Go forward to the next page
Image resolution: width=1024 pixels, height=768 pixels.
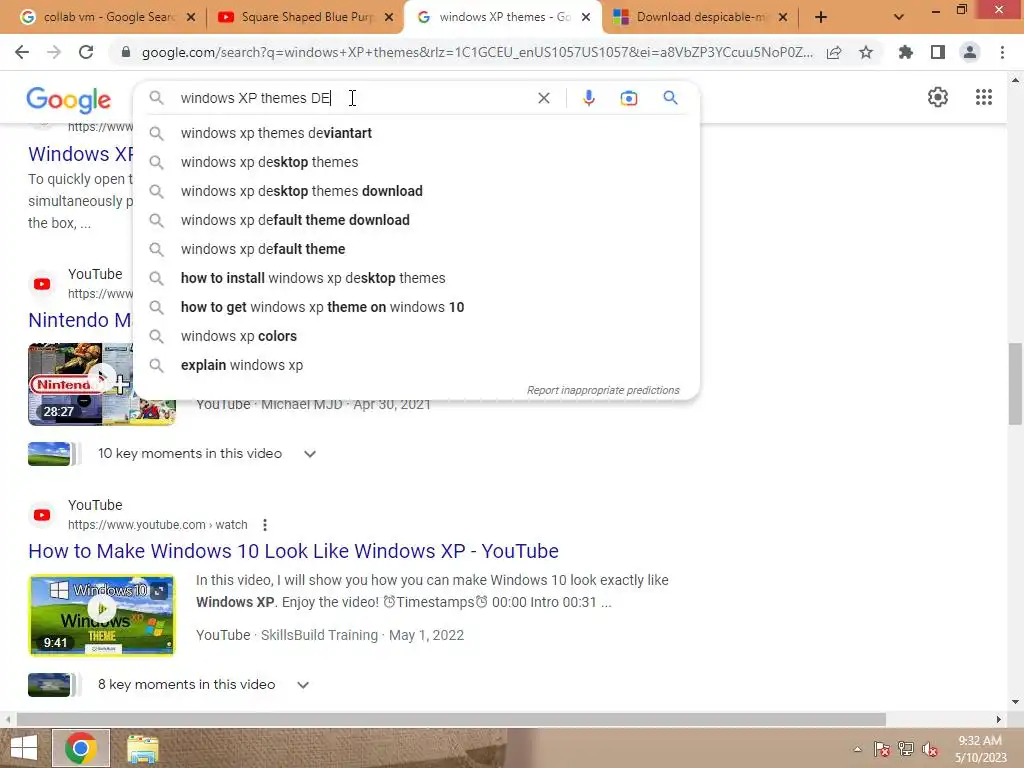(x=54, y=52)
